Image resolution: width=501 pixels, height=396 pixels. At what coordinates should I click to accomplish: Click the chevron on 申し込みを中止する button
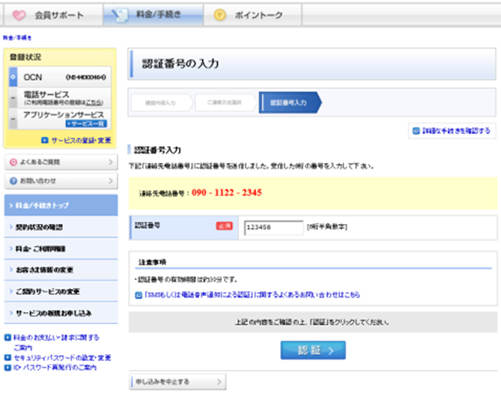tap(219, 382)
